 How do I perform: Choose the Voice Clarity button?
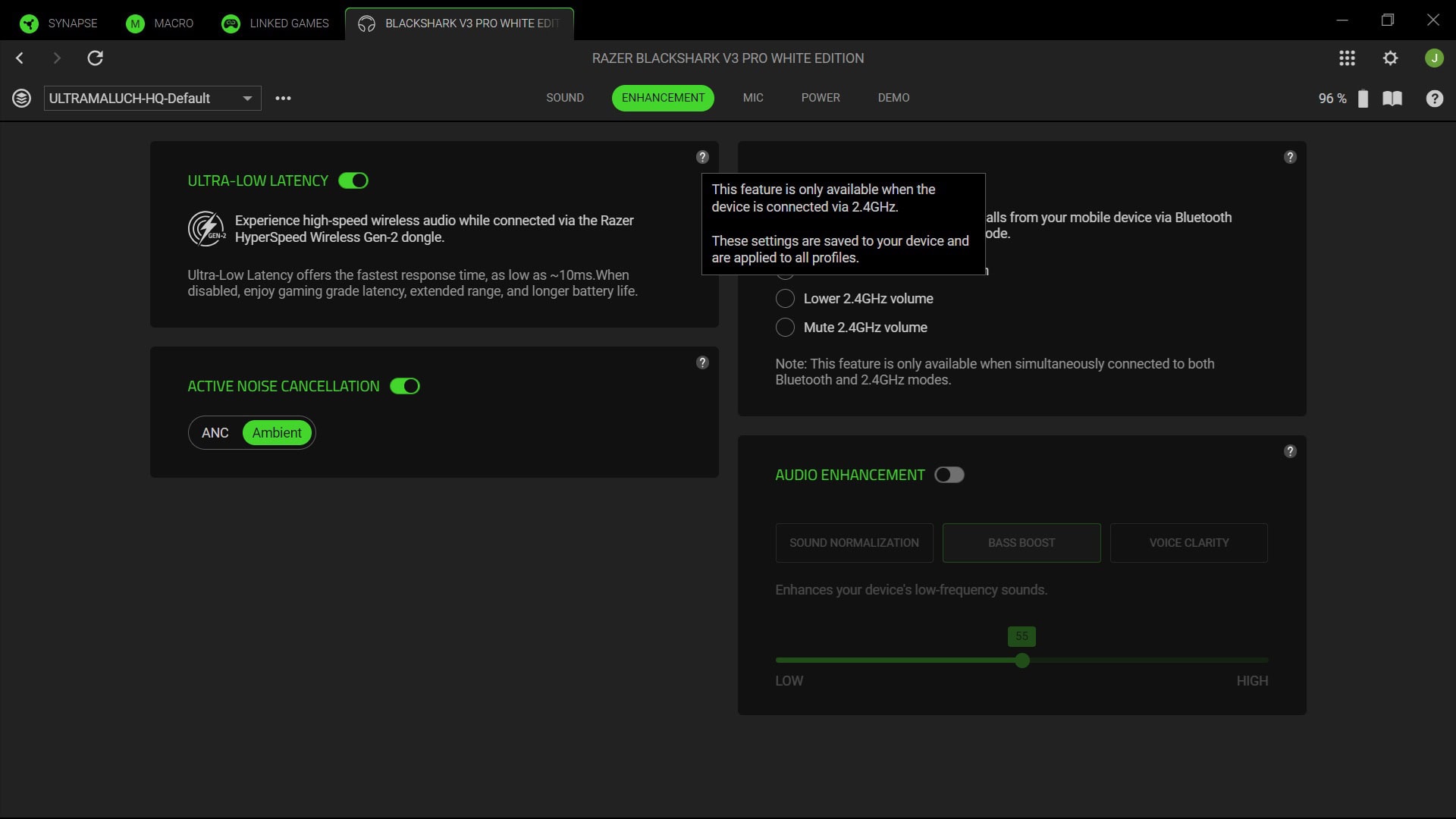[x=1189, y=543]
